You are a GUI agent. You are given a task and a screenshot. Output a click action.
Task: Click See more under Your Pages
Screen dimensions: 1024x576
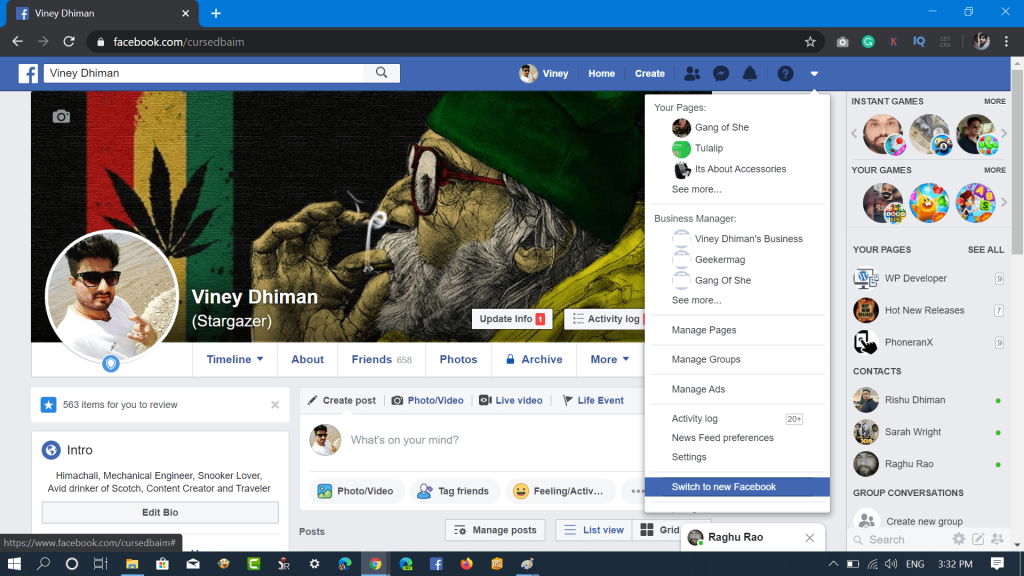coord(696,189)
